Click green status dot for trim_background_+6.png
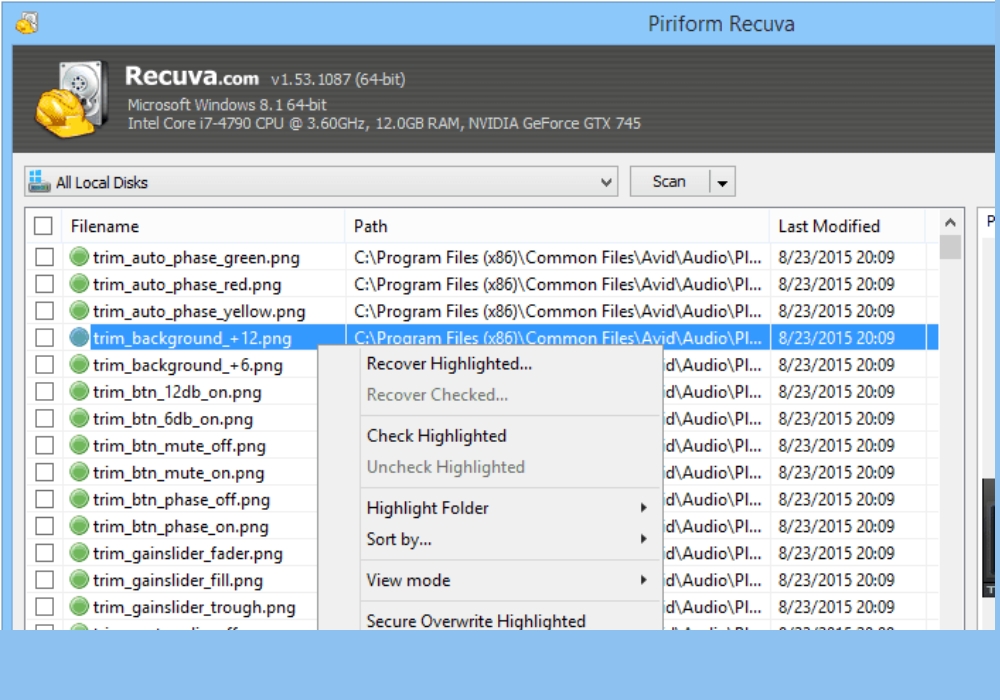 (79, 364)
